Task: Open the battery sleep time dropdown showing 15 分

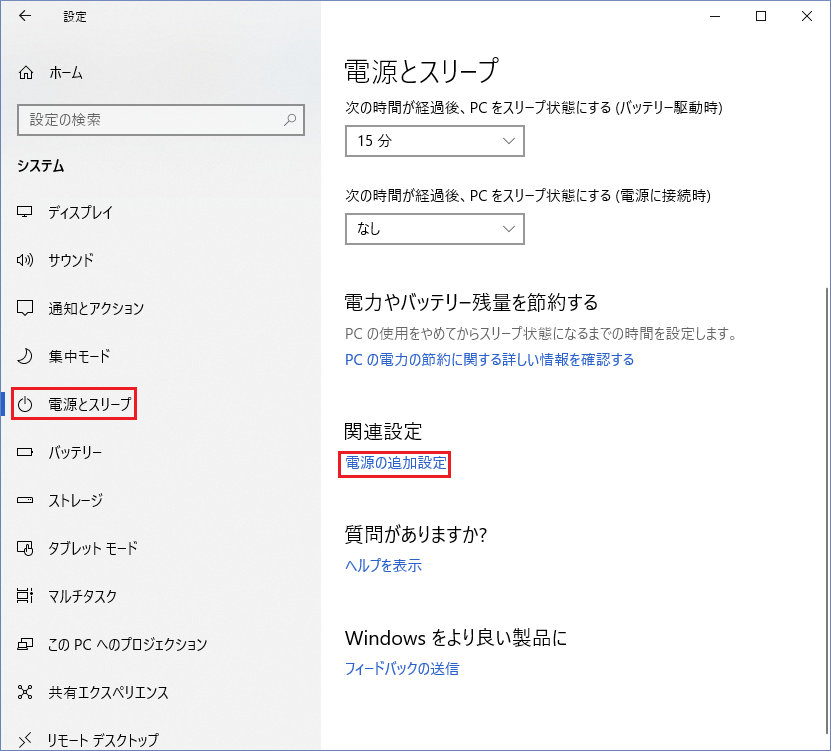Action: [x=434, y=141]
